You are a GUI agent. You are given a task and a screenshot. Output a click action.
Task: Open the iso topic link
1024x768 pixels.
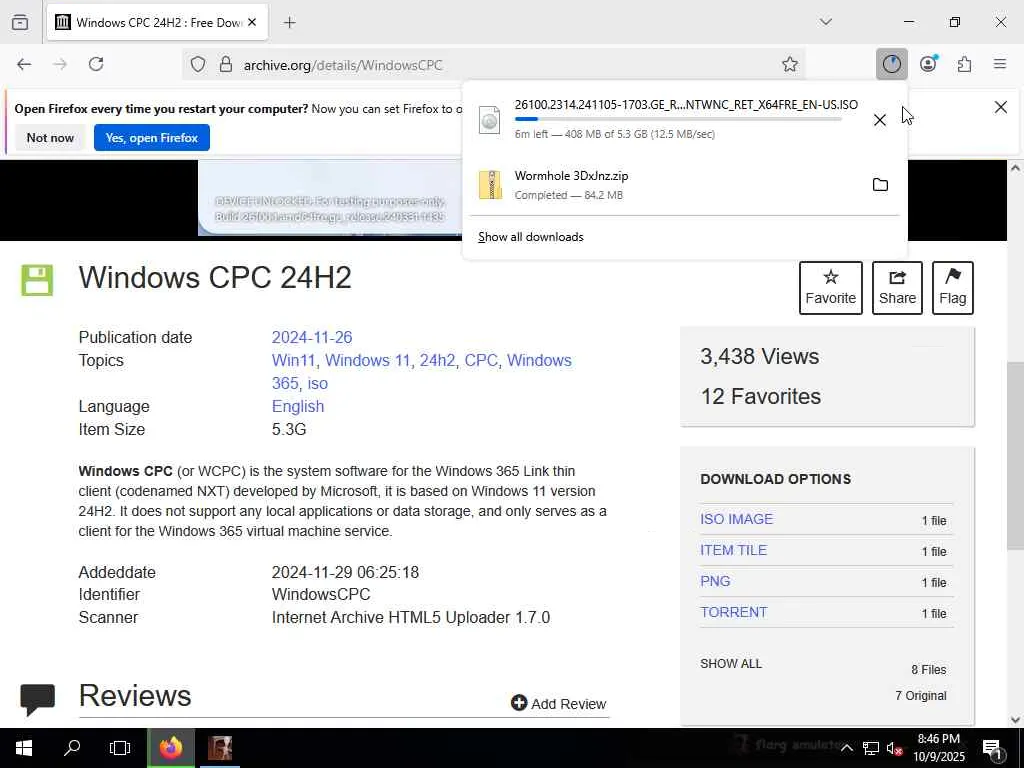tap(317, 383)
